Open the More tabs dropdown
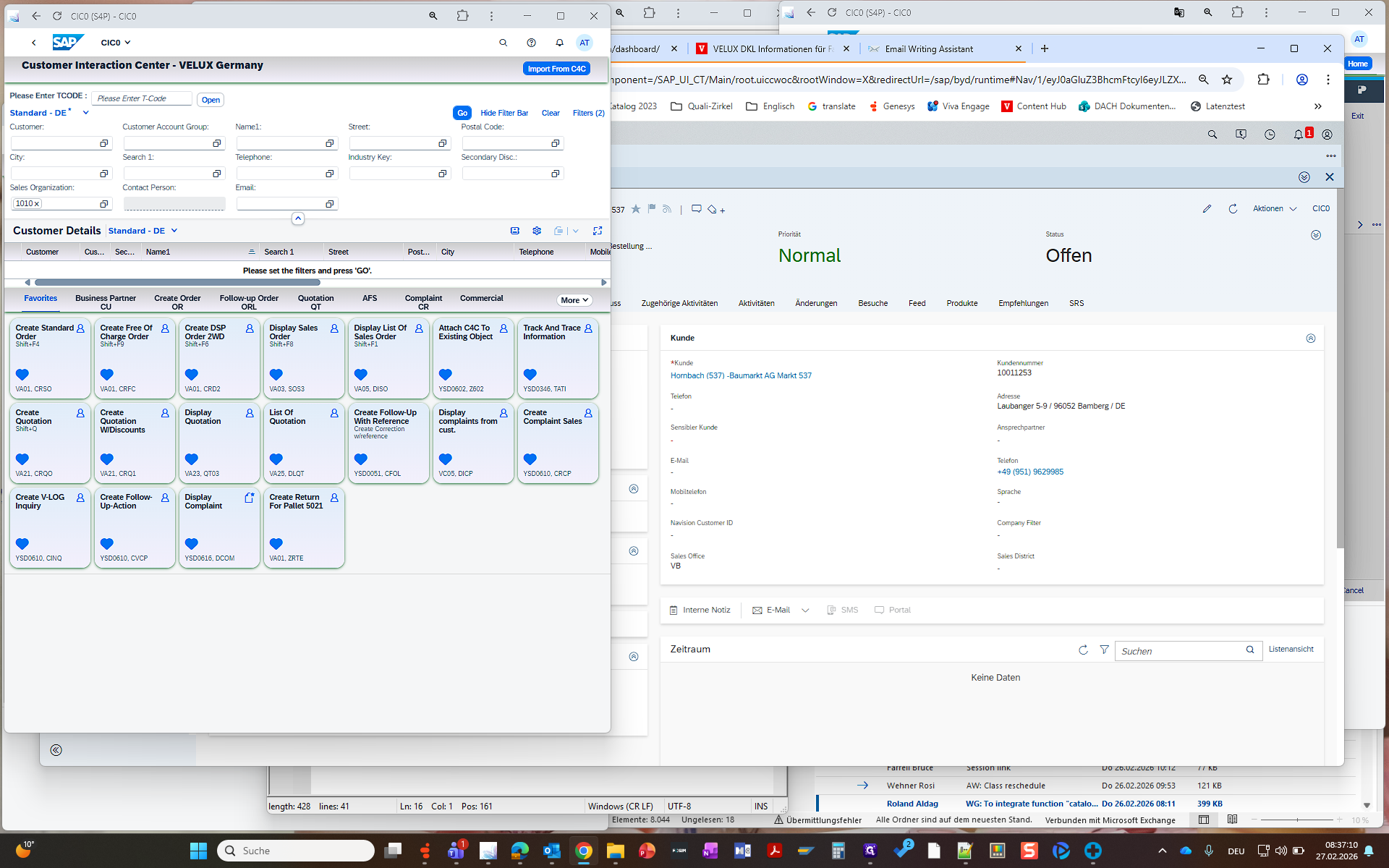The width and height of the screenshot is (1389, 868). (x=574, y=300)
